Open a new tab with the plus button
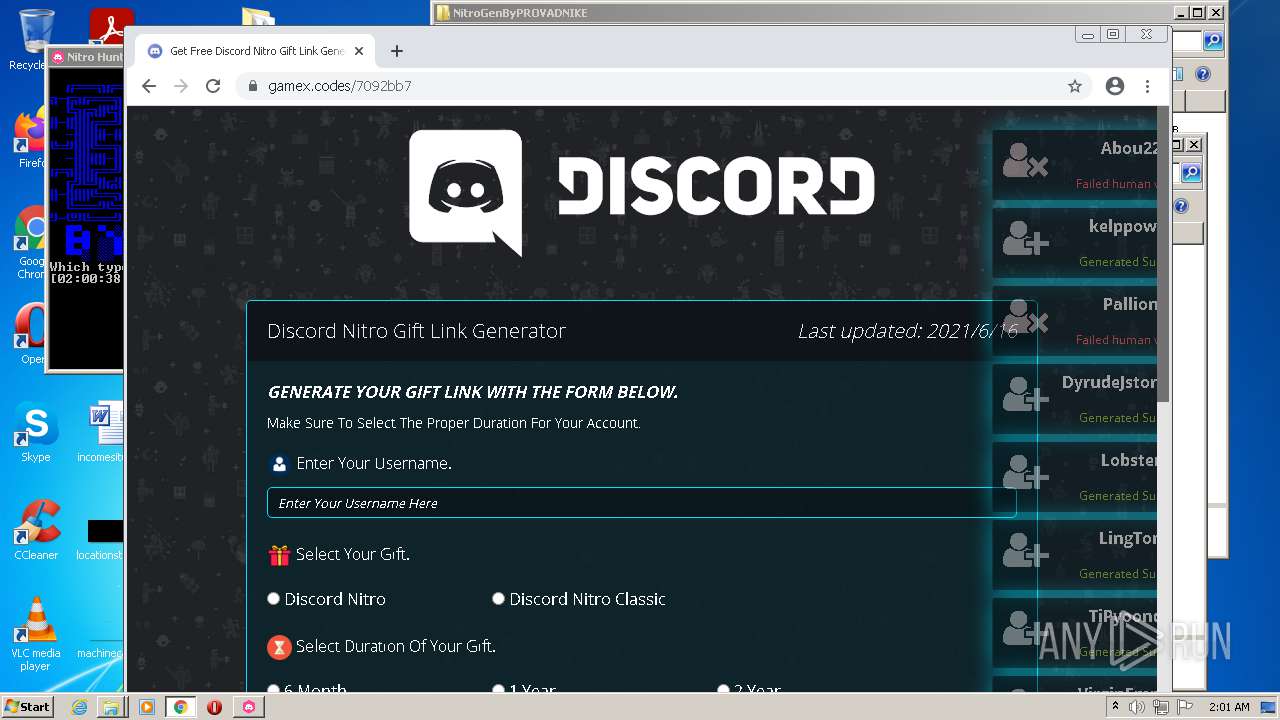 click(397, 51)
